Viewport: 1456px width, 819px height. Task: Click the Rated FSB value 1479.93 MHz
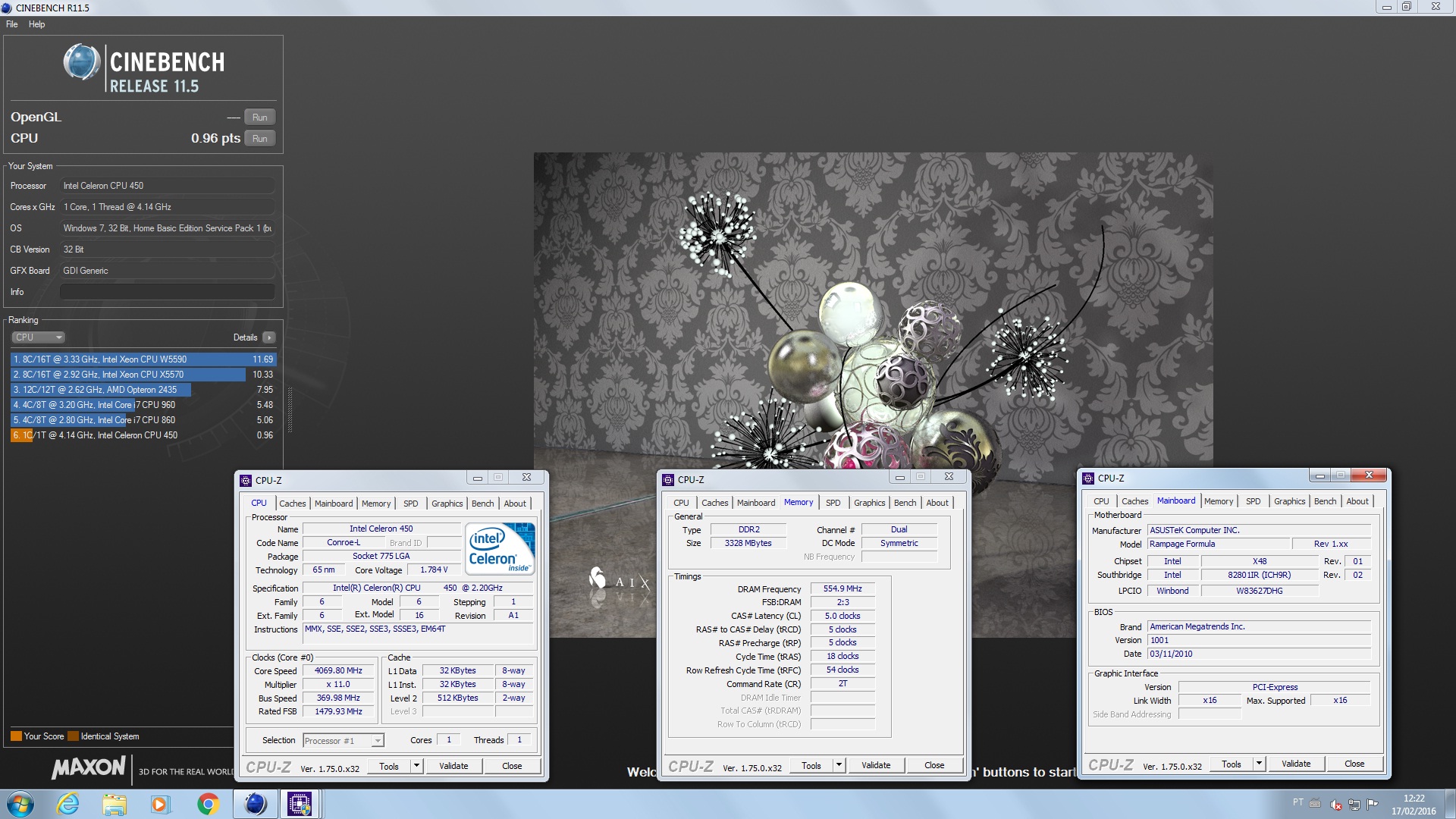click(x=338, y=711)
